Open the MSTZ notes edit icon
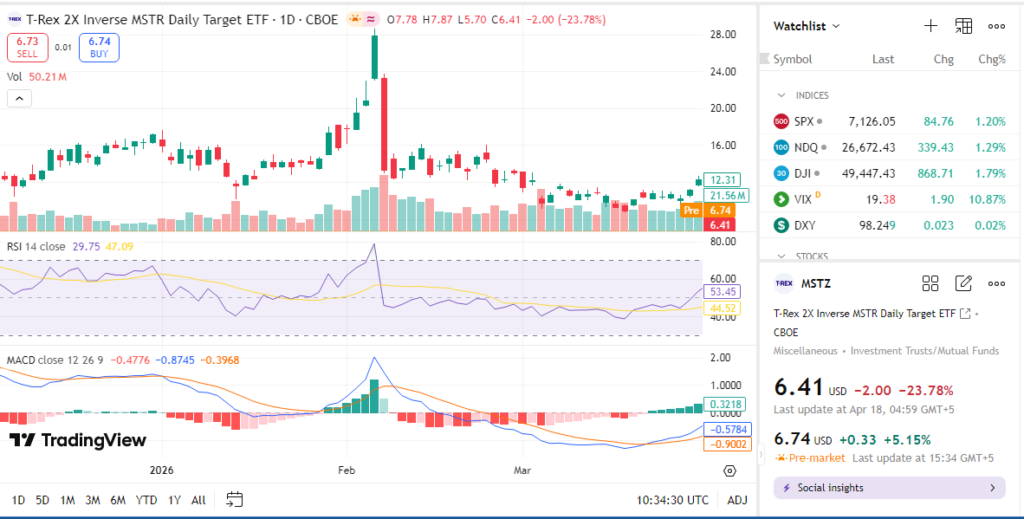1024x519 pixels. (x=963, y=283)
